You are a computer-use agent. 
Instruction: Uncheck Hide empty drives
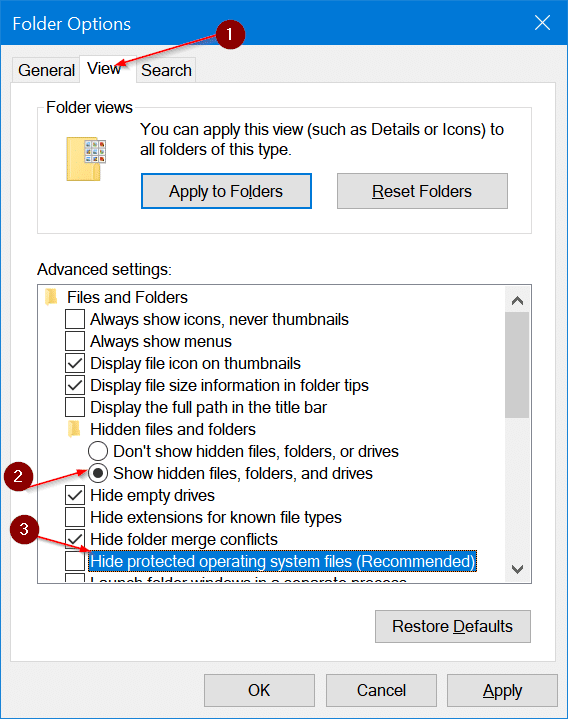pos(75,495)
